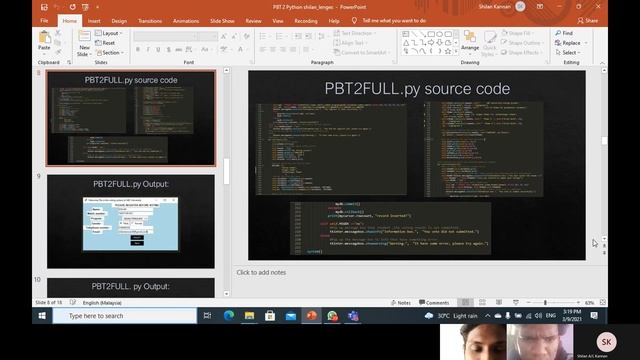The width and height of the screenshot is (640, 360).
Task: Open the Recording tab
Action: [306, 21]
